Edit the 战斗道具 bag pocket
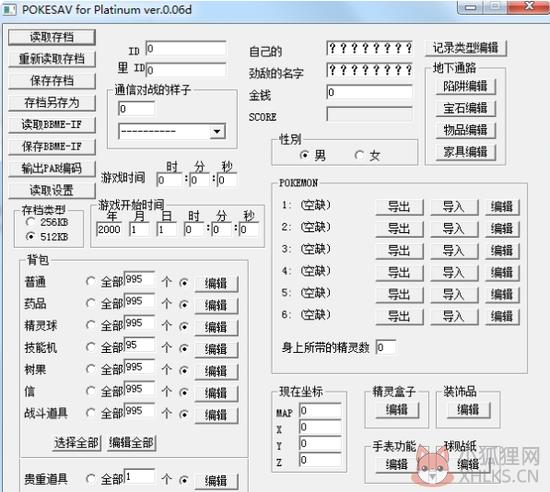The height and width of the screenshot is (492, 550). pyautogui.click(x=216, y=415)
